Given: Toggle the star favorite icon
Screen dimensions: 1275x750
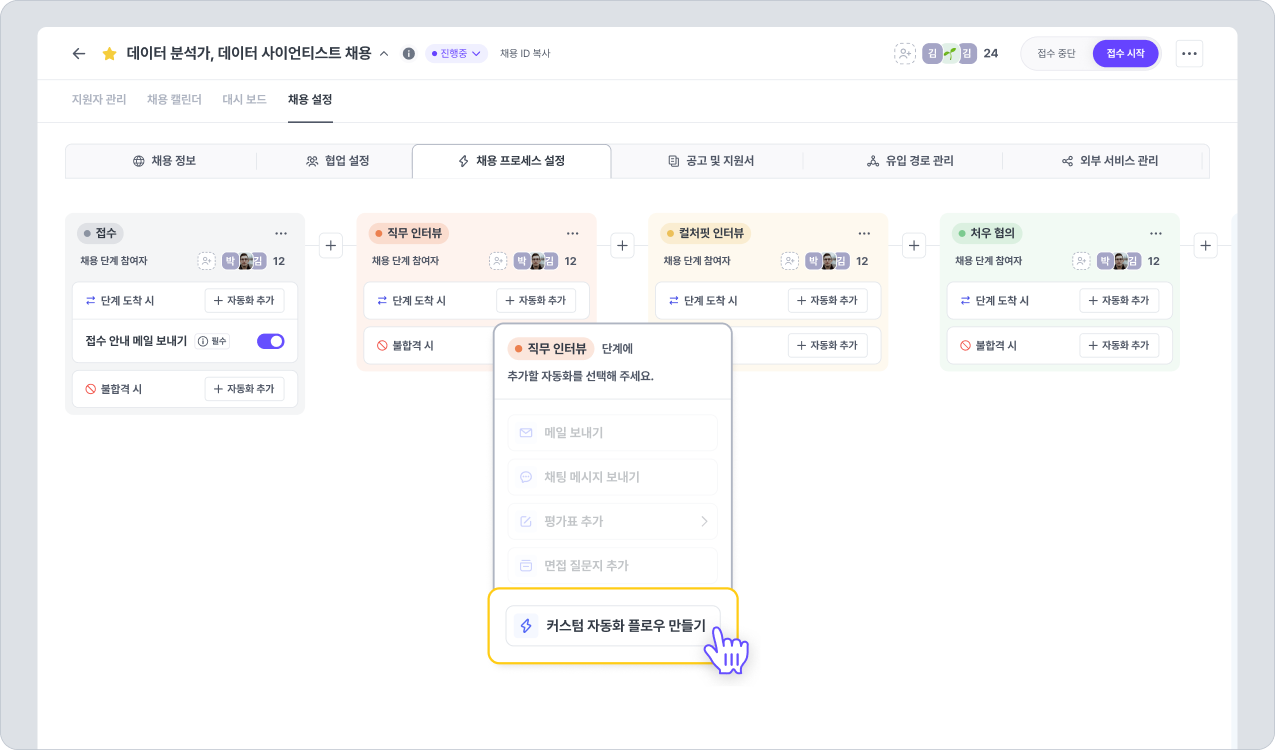Looking at the screenshot, I should coord(110,54).
